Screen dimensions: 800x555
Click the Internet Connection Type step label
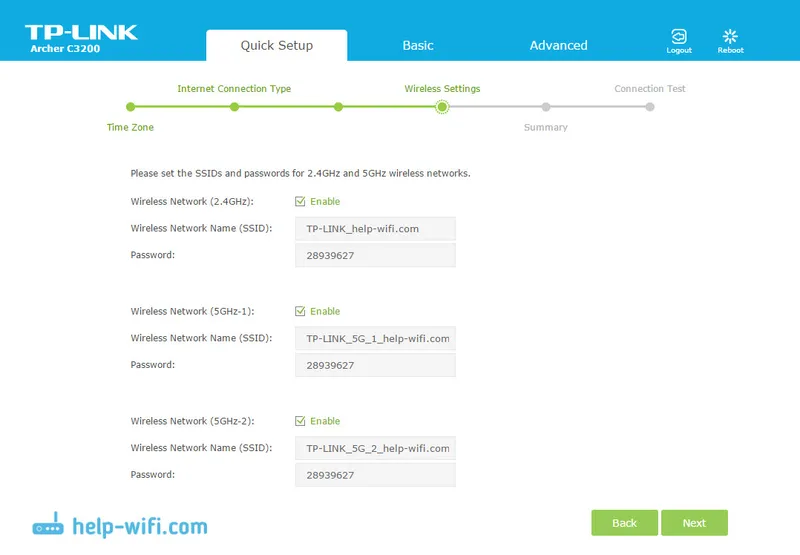coord(234,89)
